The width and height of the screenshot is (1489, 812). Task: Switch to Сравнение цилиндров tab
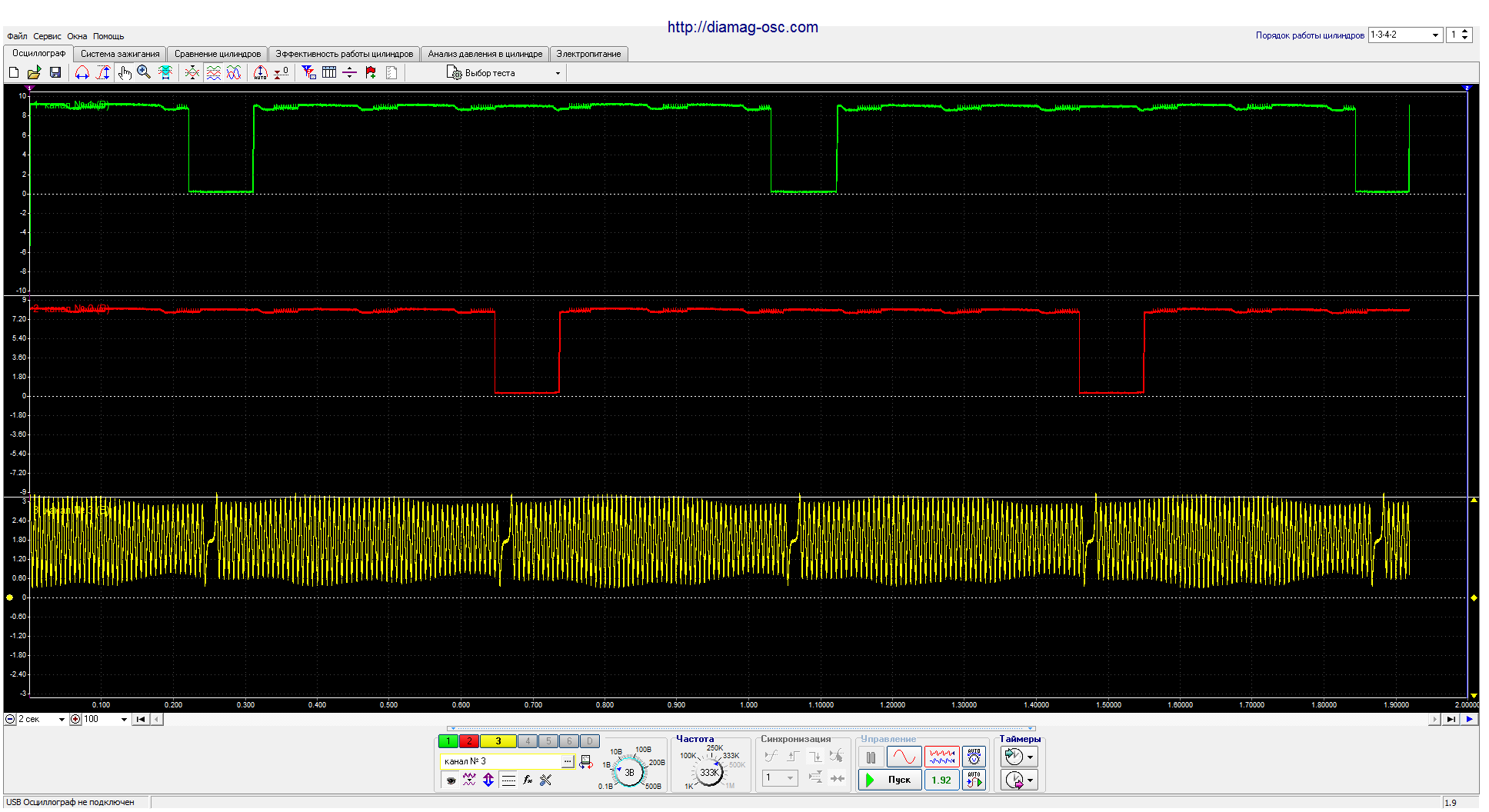click(x=218, y=54)
